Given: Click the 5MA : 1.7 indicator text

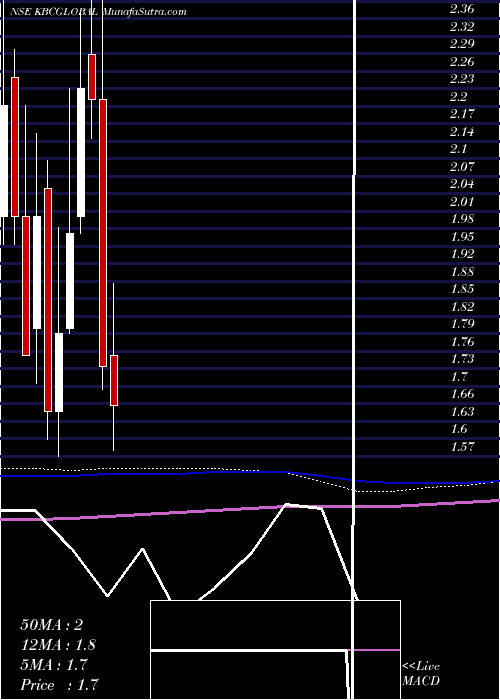Looking at the screenshot, I should pos(55,665).
